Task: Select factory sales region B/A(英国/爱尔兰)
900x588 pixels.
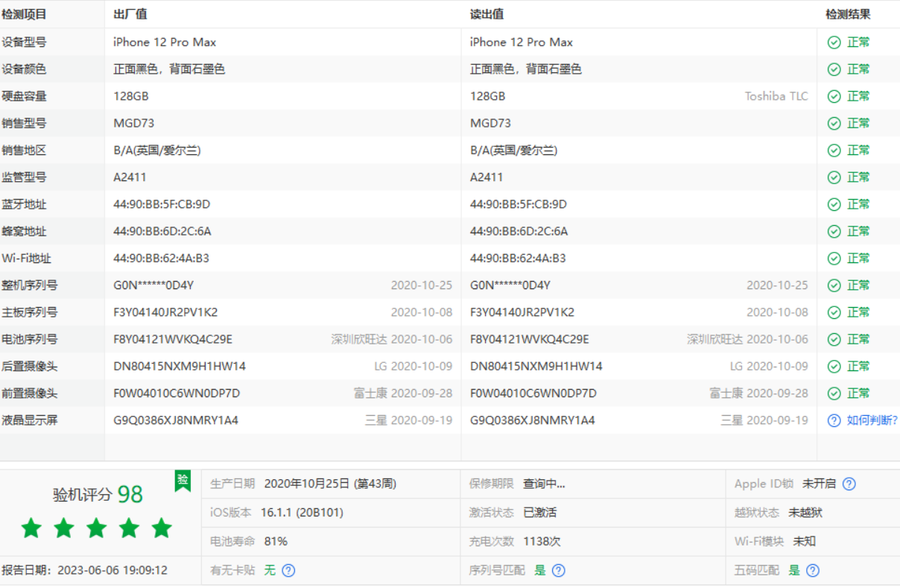Action: [157, 150]
